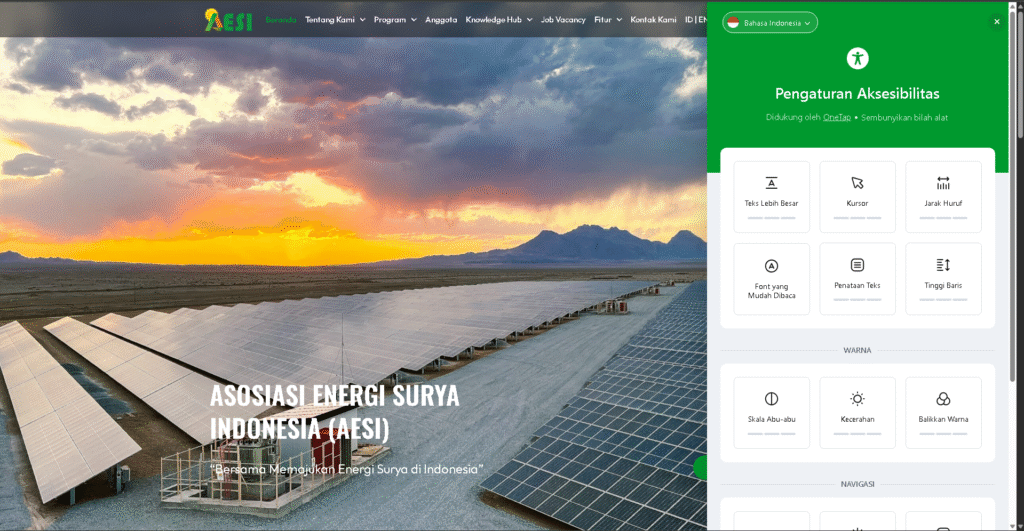Click the 'Bersama Memajukan Energi Surya' tagline

[347, 469]
